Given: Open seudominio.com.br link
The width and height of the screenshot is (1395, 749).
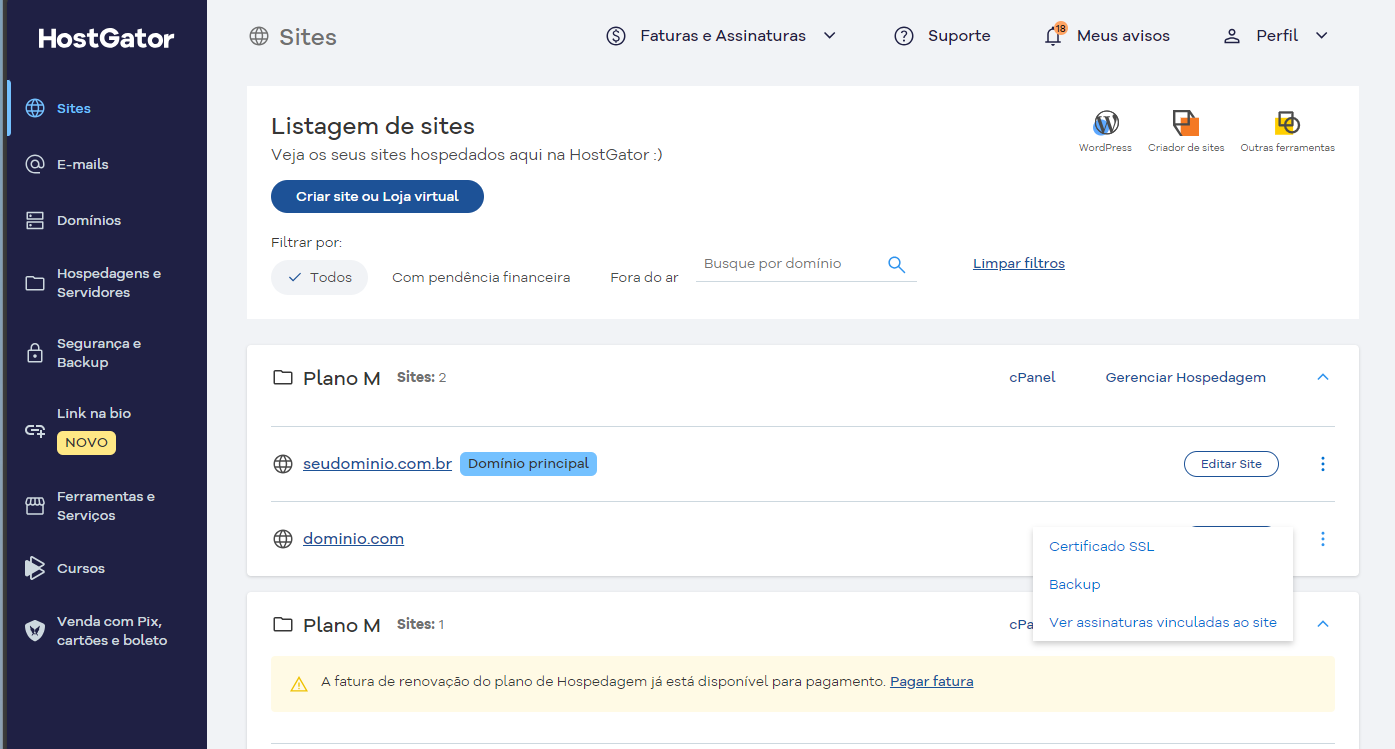Looking at the screenshot, I should 377,464.
